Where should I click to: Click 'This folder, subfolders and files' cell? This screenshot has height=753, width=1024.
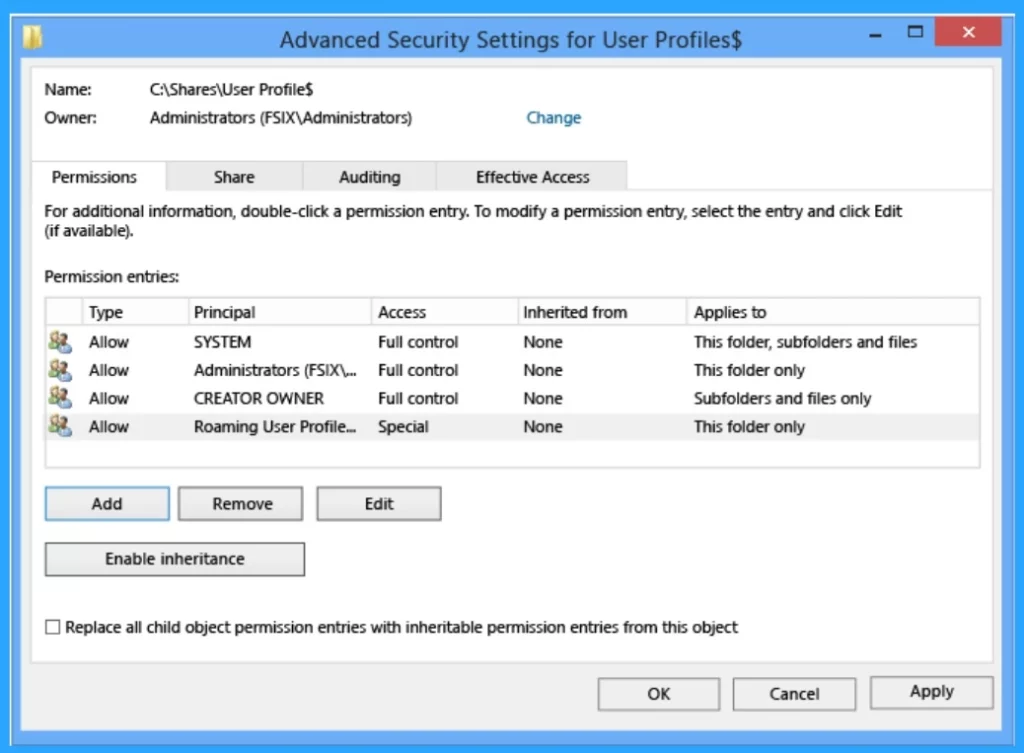(805, 342)
